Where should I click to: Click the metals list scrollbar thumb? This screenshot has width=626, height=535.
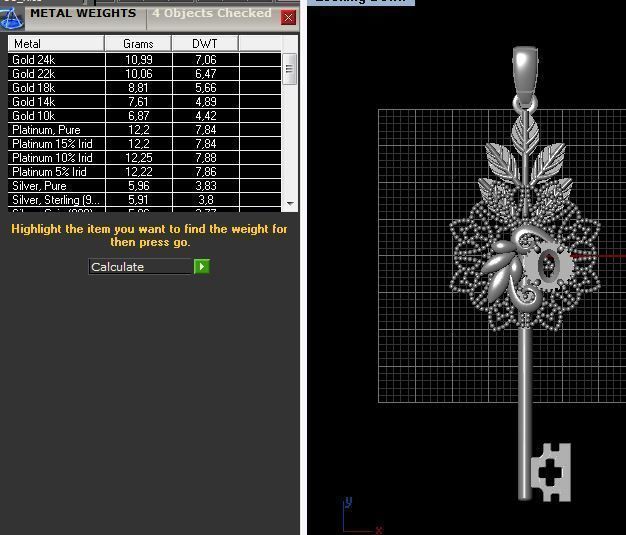(x=291, y=70)
